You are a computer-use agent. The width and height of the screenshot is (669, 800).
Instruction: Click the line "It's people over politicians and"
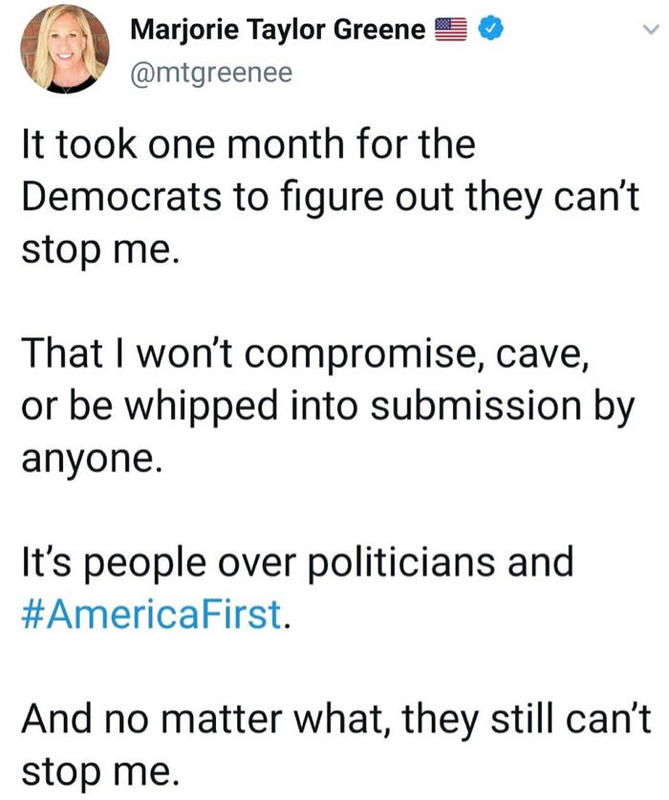coord(297,561)
